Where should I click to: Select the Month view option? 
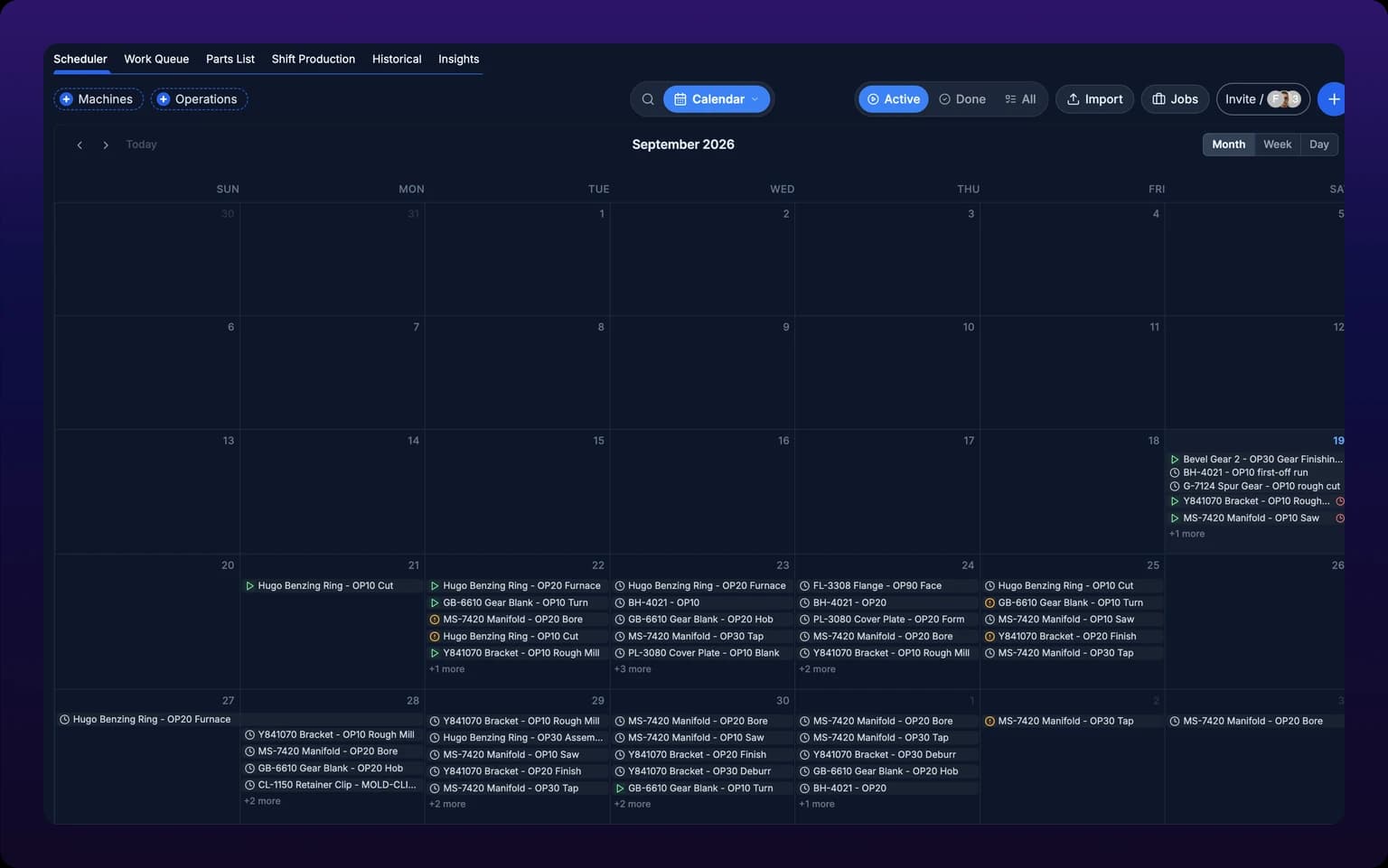click(1228, 145)
